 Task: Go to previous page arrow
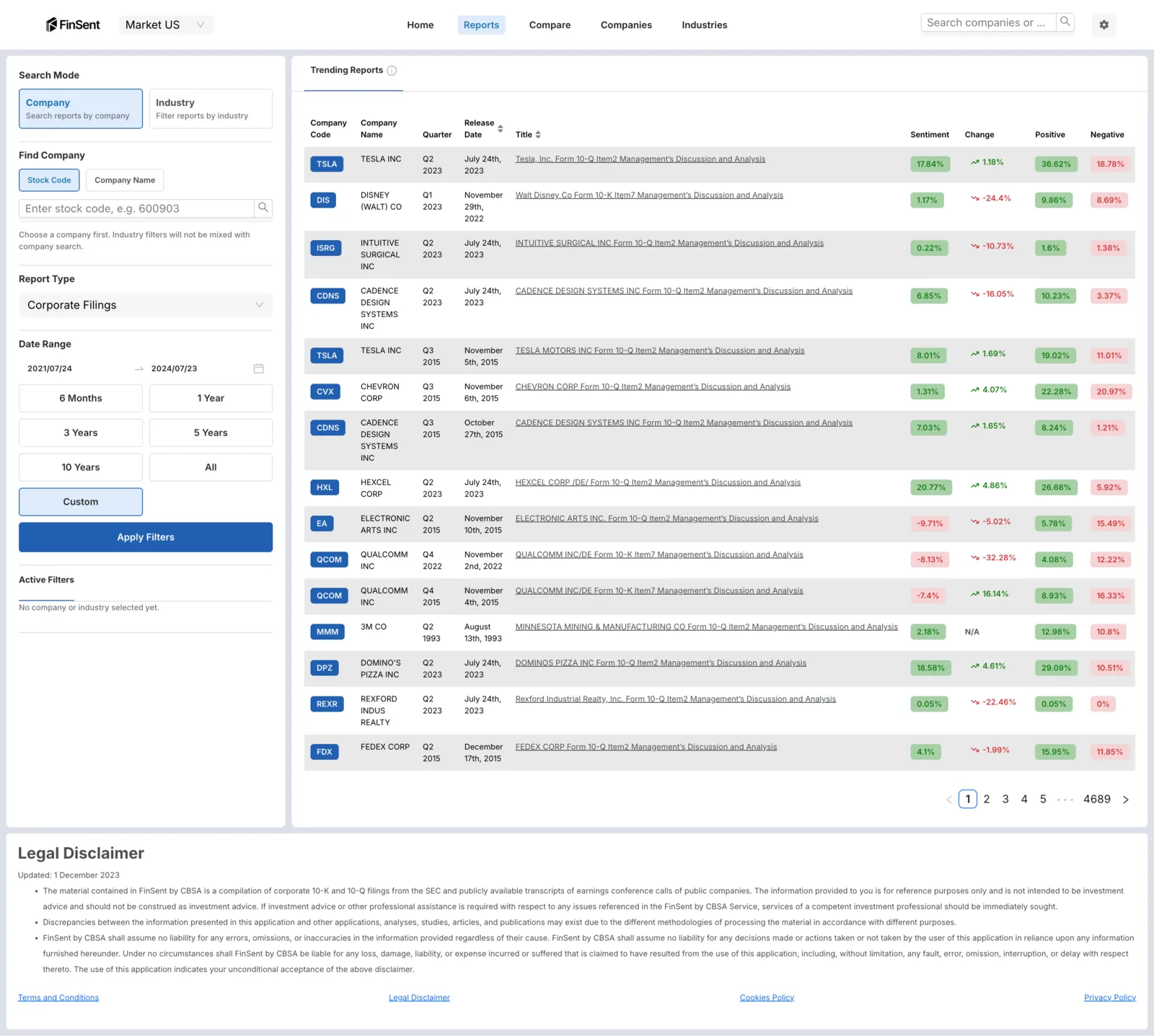click(x=948, y=800)
